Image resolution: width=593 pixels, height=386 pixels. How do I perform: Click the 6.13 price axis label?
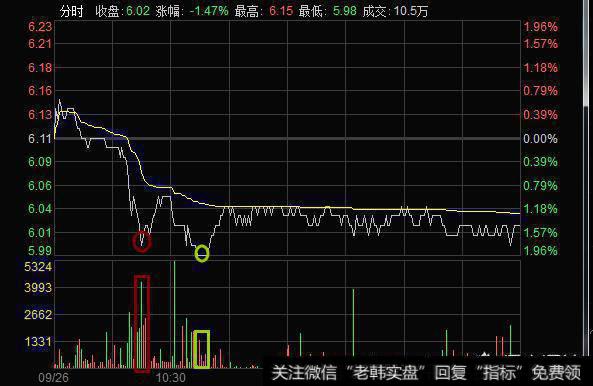pyautogui.click(x=40, y=114)
